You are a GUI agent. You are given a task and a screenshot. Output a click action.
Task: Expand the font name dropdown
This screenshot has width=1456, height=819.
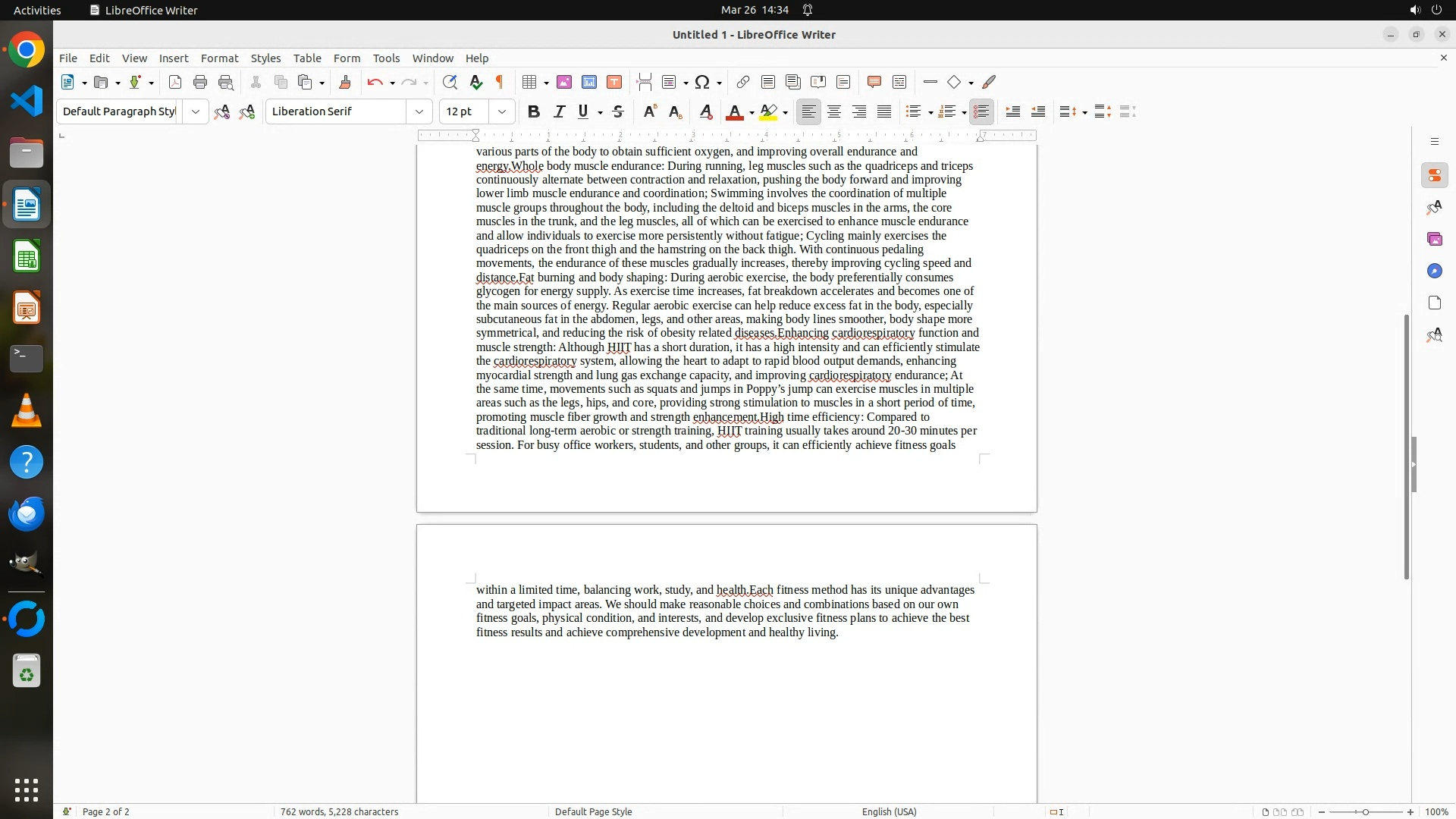pyautogui.click(x=419, y=112)
